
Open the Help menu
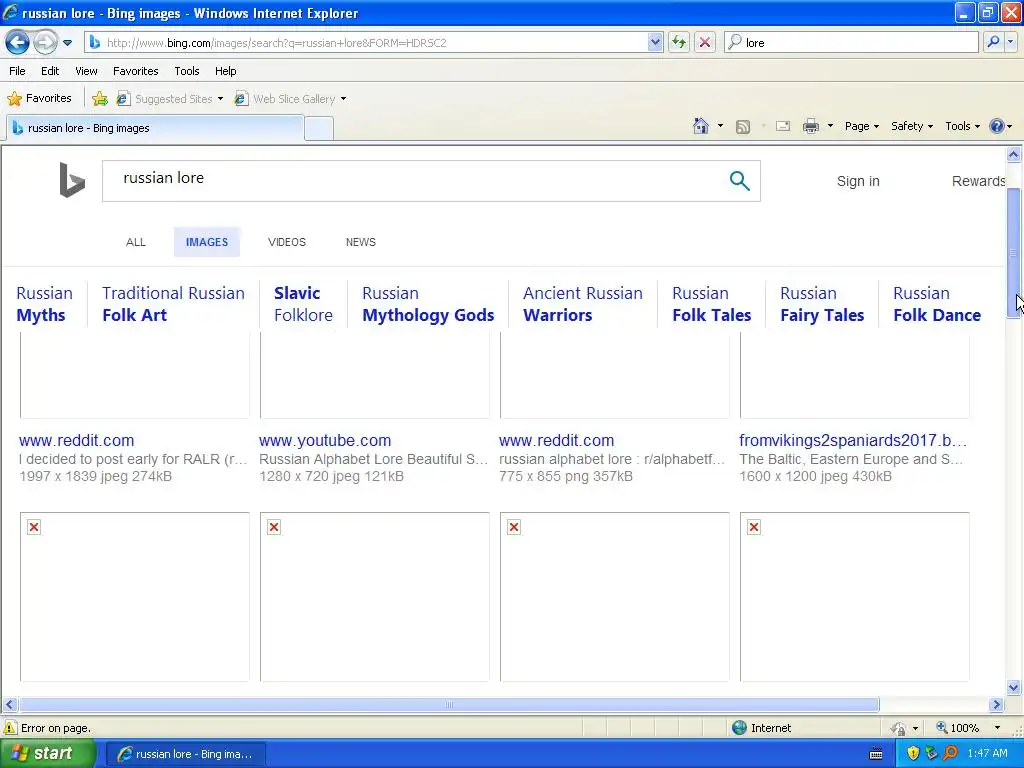pyautogui.click(x=225, y=71)
